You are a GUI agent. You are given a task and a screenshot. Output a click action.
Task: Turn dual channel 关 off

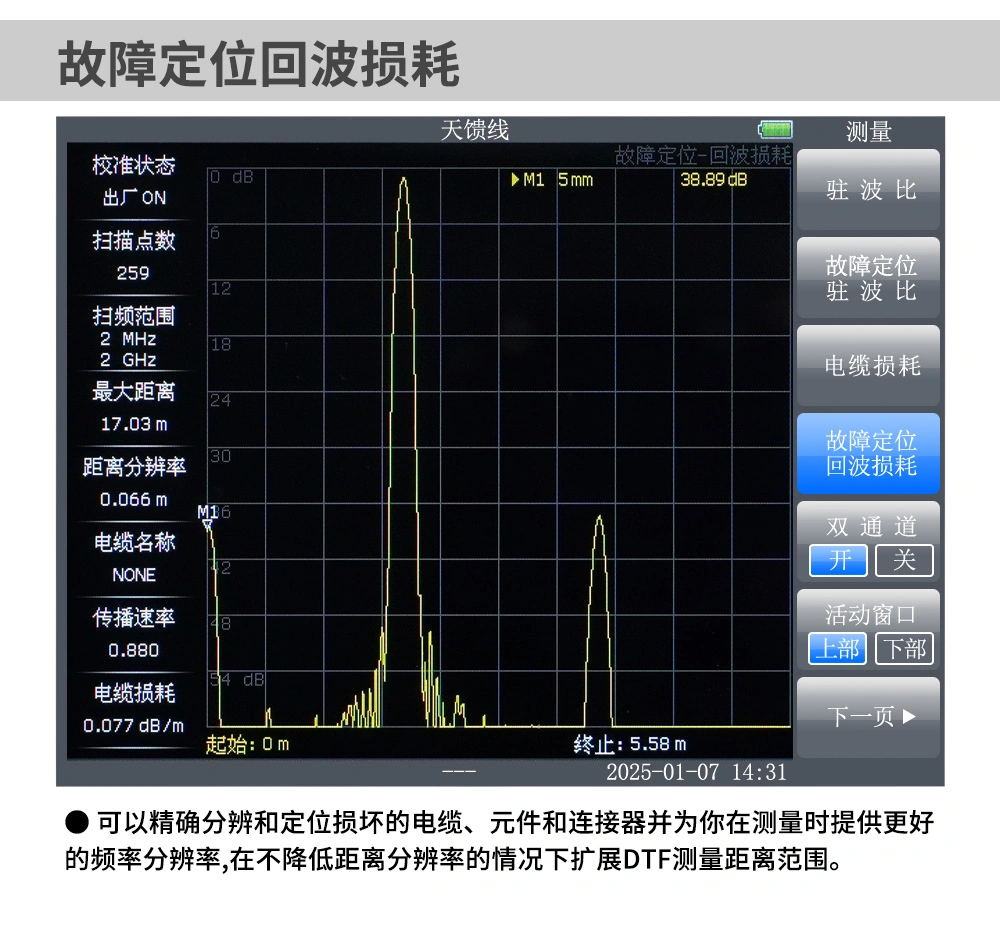(x=903, y=560)
